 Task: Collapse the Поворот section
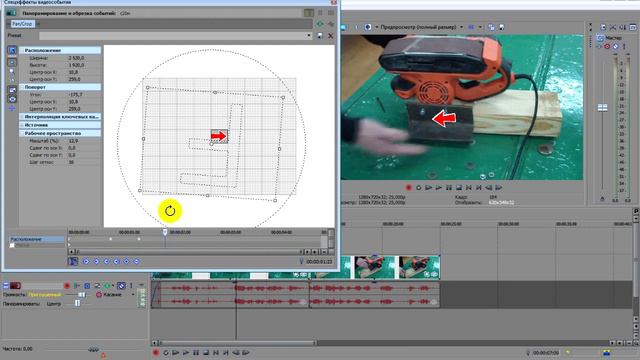click(22, 87)
